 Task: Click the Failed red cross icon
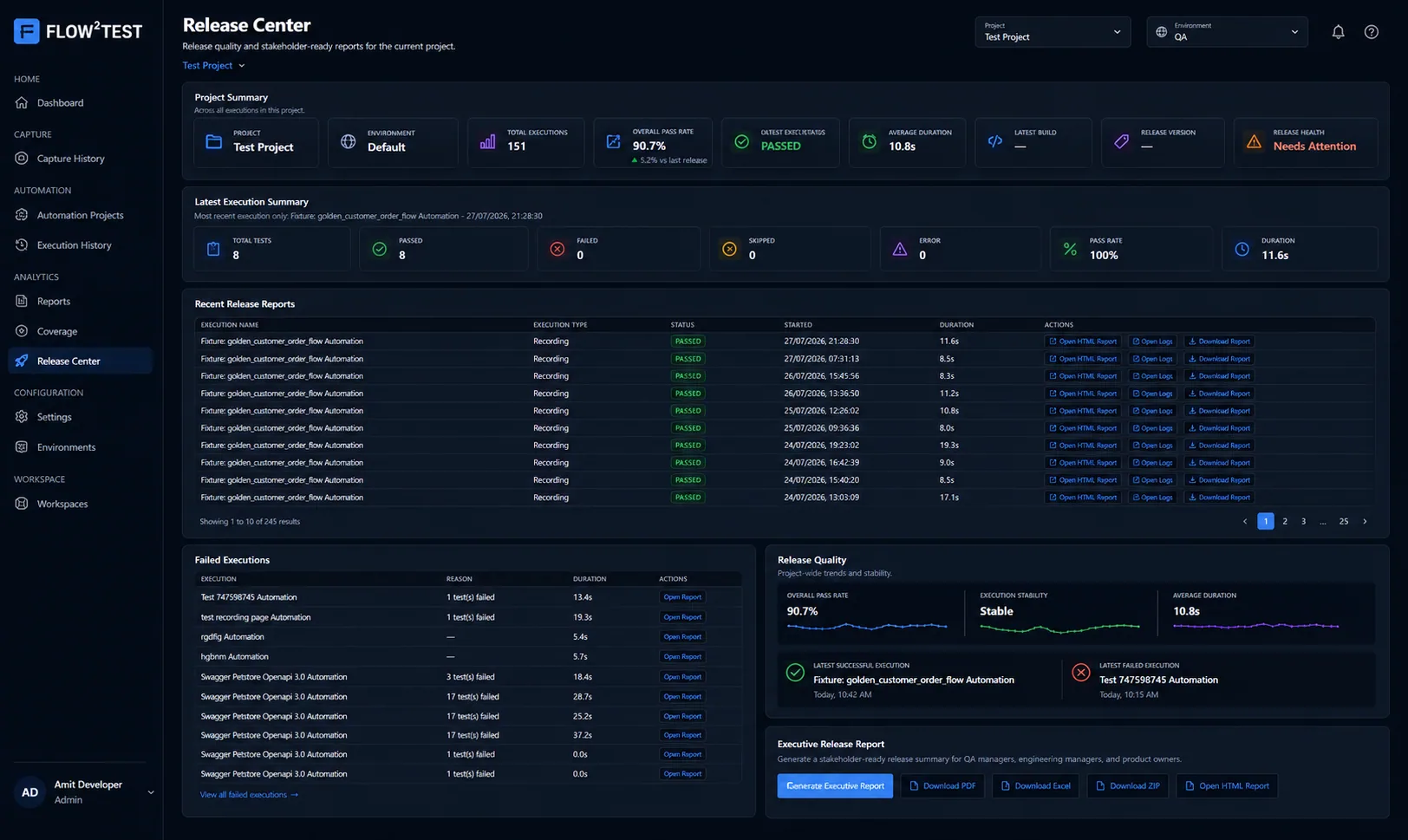pyautogui.click(x=557, y=249)
